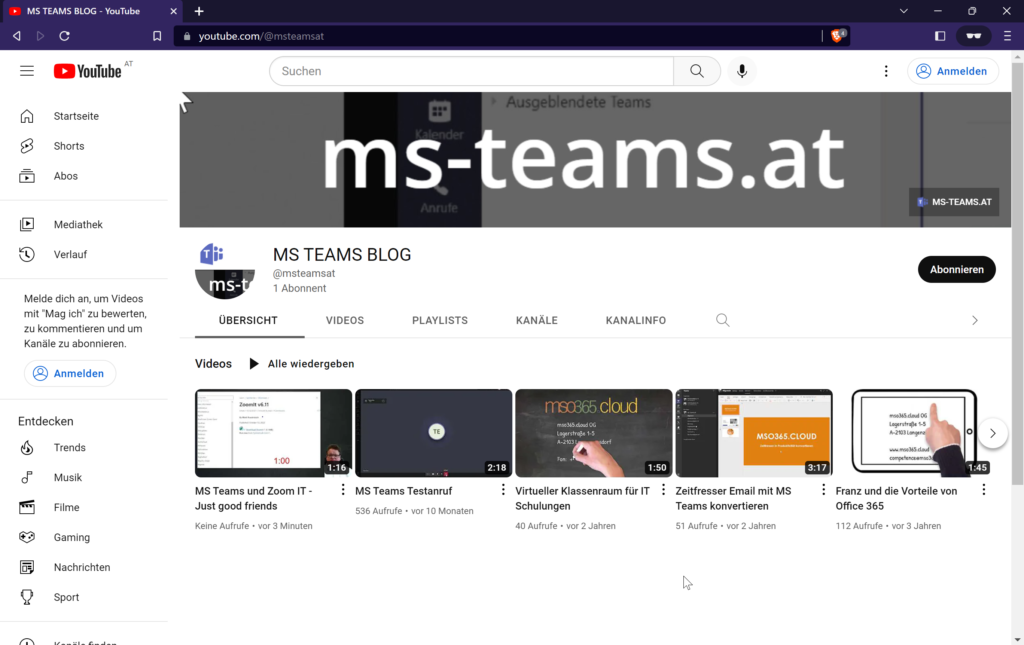Open the Virtueller Klassenraum video thumbnail
This screenshot has width=1024, height=645.
(x=593, y=433)
